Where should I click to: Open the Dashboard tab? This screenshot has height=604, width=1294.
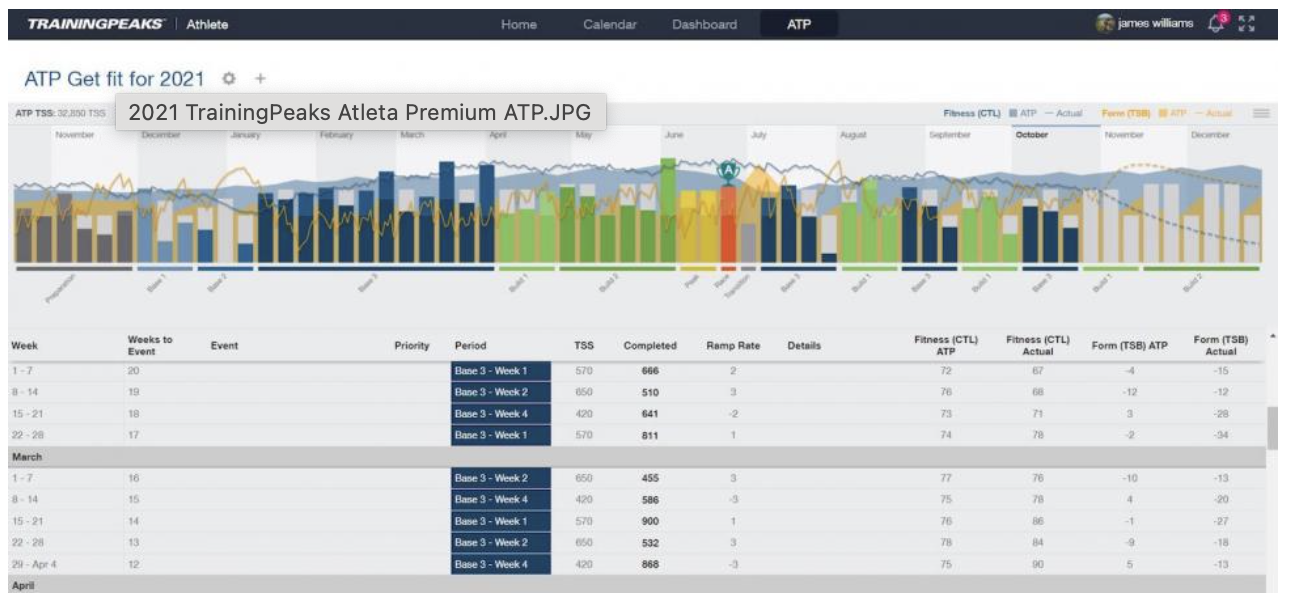pyautogui.click(x=704, y=25)
